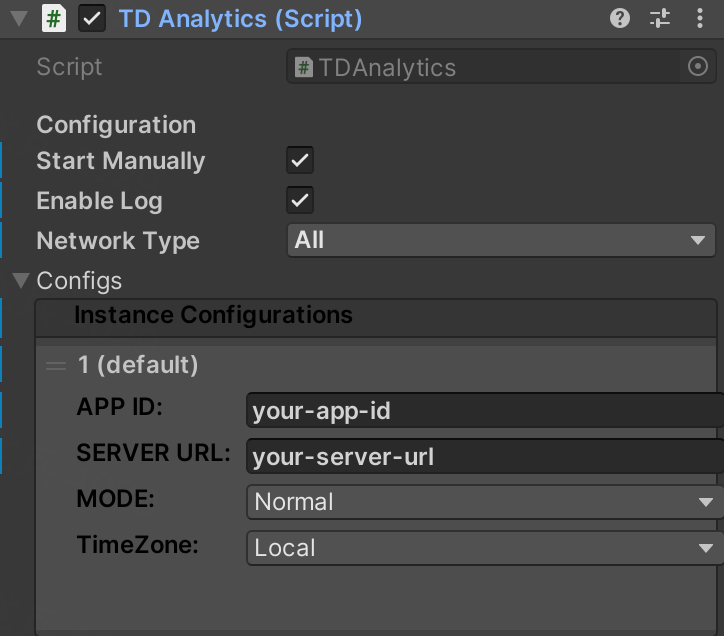Viewport: 724px width, 636px height.
Task: Click the APP ID input field
Action: 483,411
